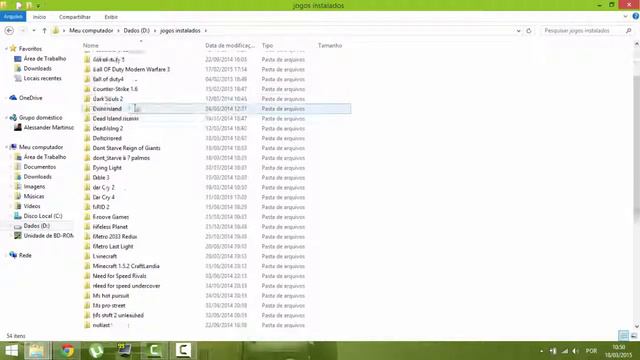The image size is (640, 360).
Task: Select the Alessander Martins homegroup entry
Action: point(49,128)
